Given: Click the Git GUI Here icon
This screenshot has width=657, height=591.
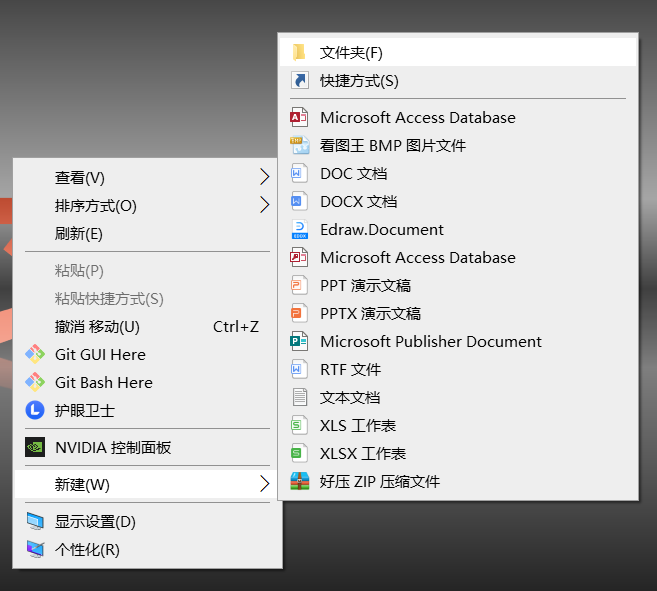Looking at the screenshot, I should pyautogui.click(x=35, y=354).
